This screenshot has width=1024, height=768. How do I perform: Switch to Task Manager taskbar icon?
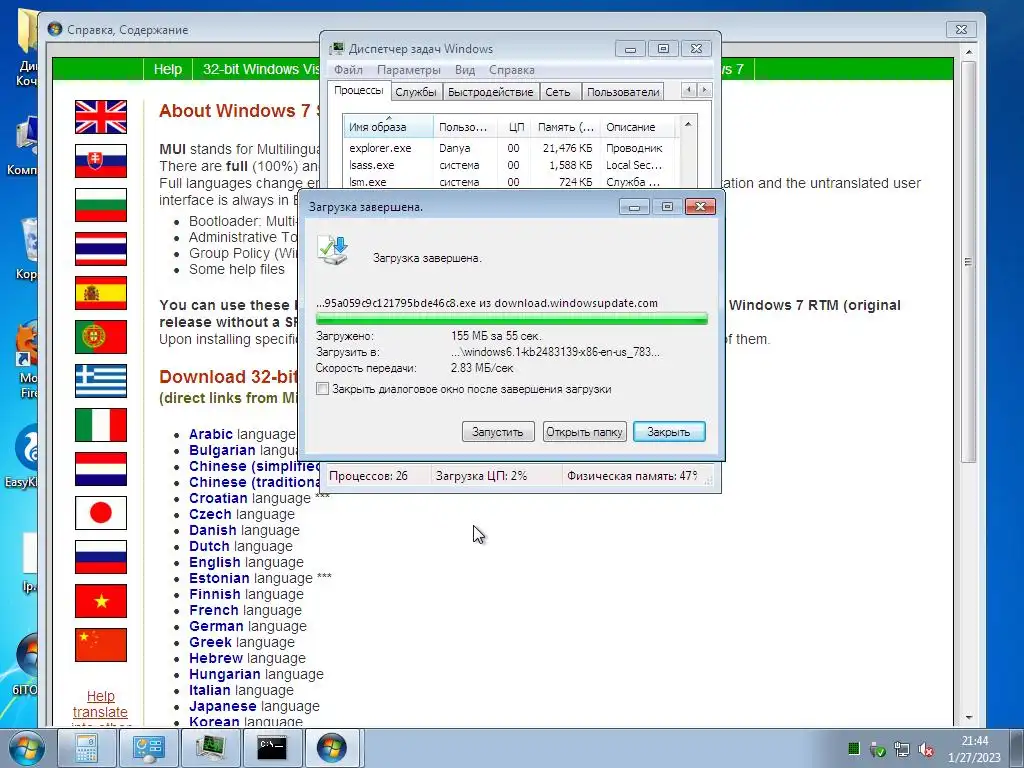pos(210,748)
